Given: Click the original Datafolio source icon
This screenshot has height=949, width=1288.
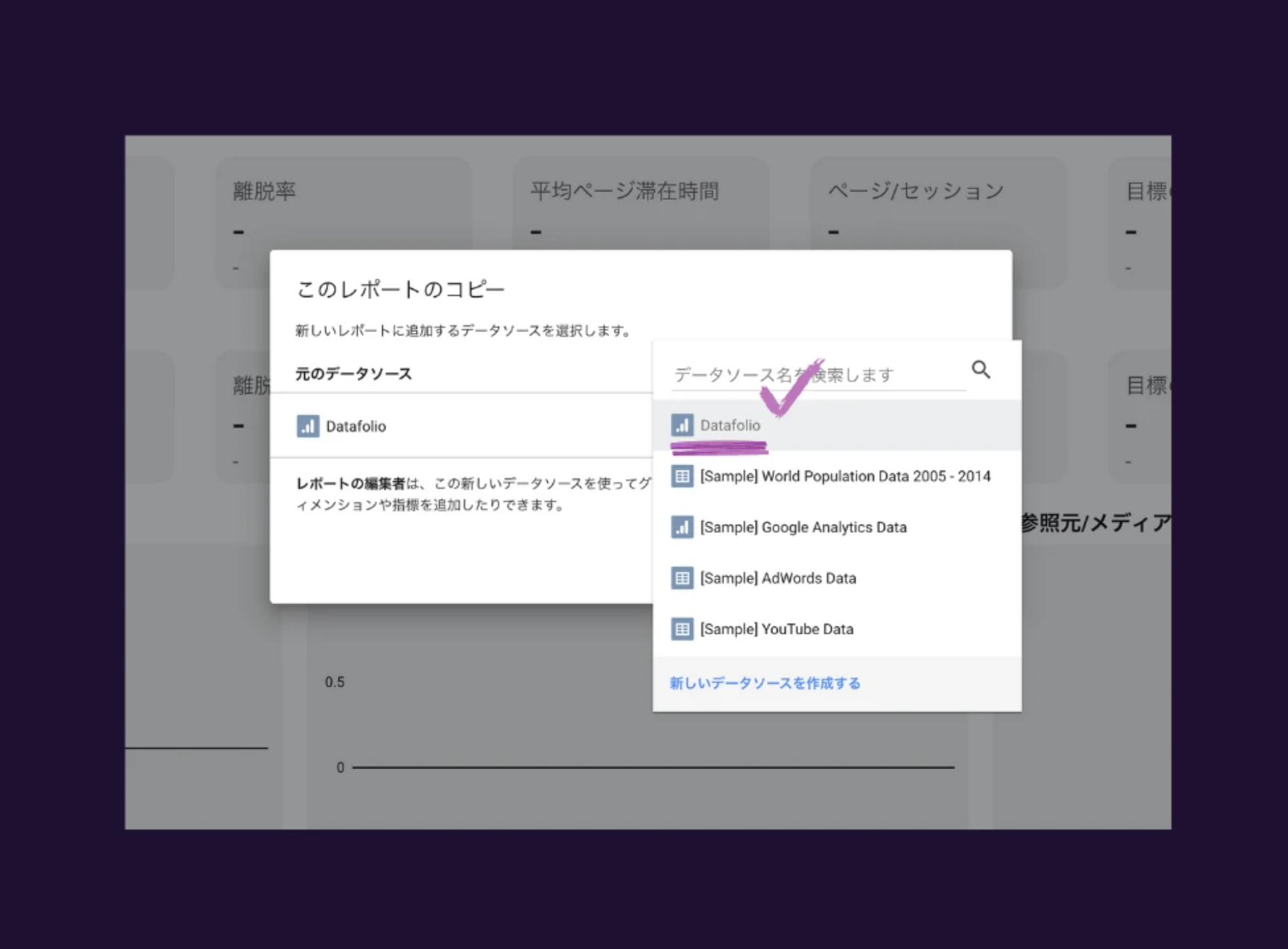Looking at the screenshot, I should coord(307,426).
